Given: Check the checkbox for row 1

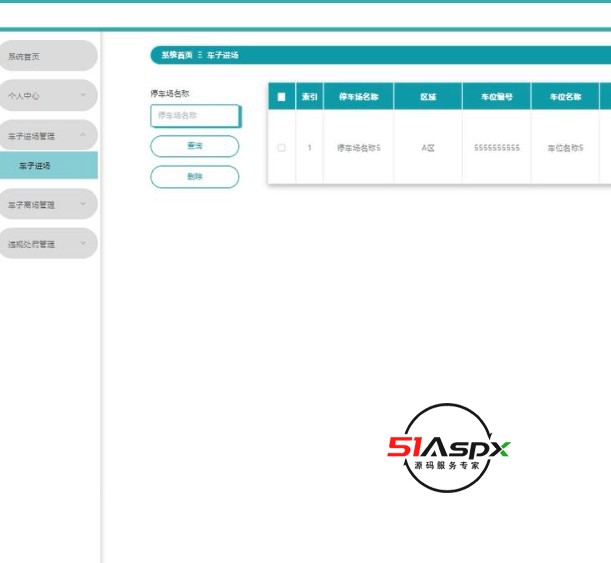Looking at the screenshot, I should tap(281, 148).
